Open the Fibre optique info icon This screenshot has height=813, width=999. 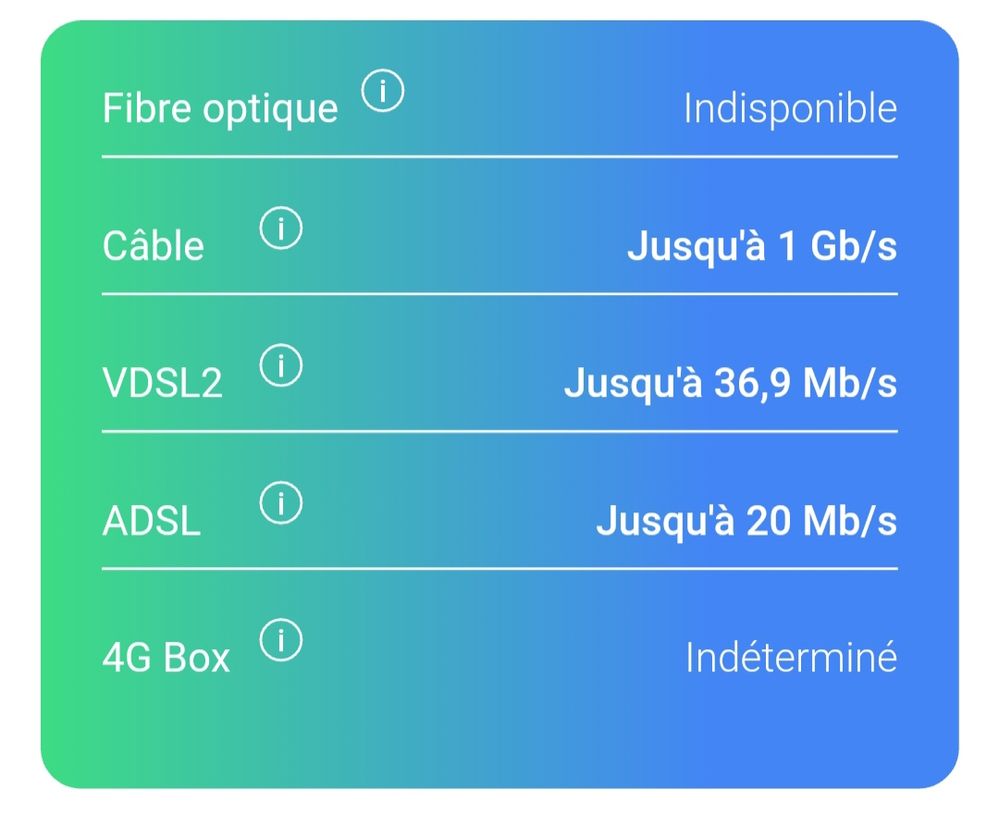382,94
